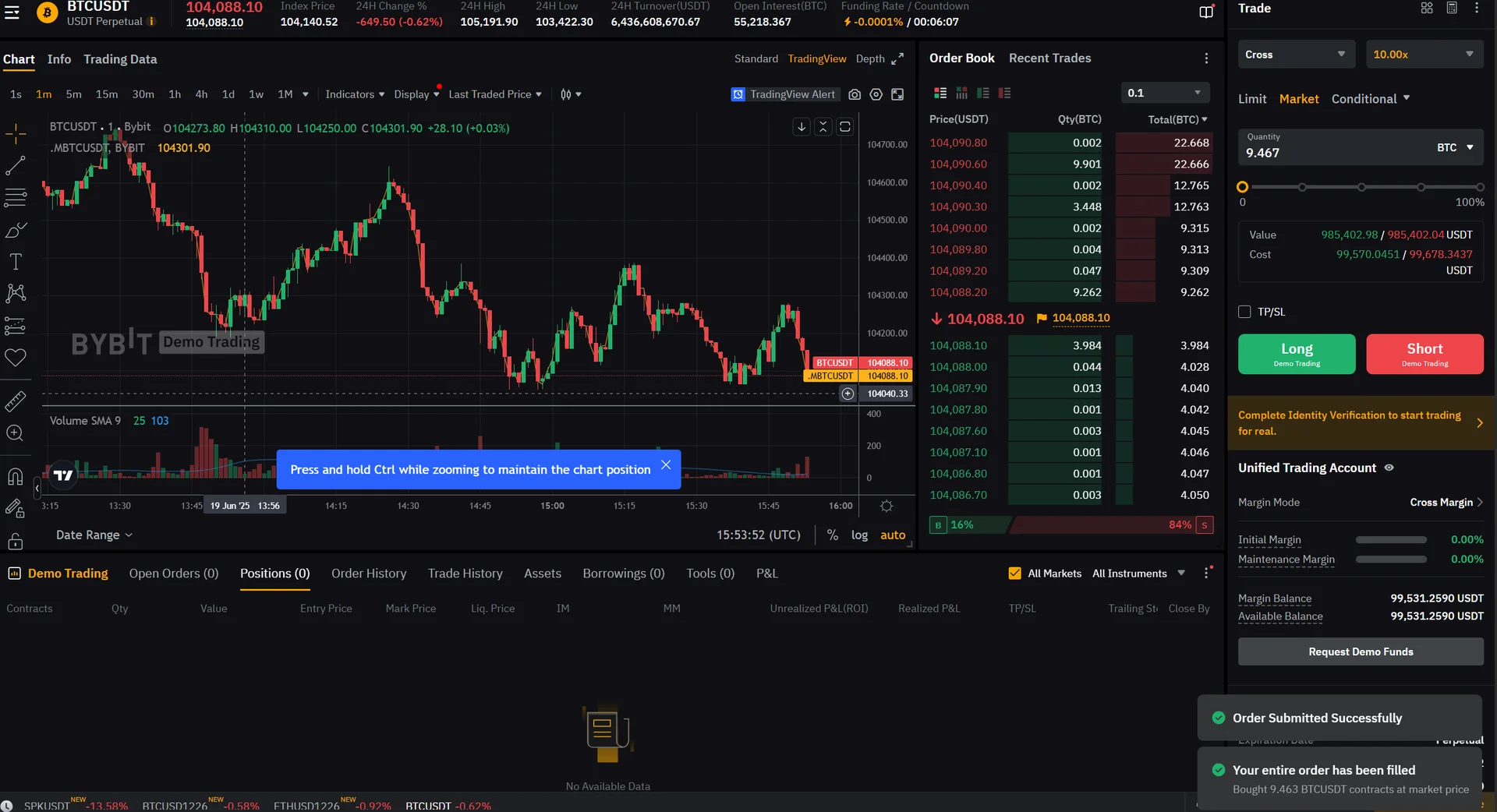This screenshot has height=812, width=1497.
Task: Select the trend line drawing tool
Action: point(16,165)
